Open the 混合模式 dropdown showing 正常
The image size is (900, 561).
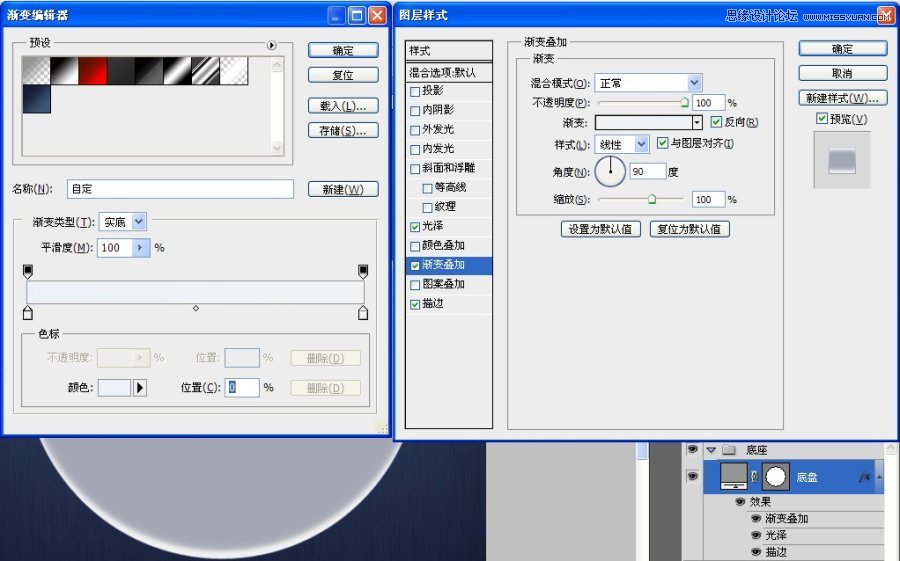[649, 83]
